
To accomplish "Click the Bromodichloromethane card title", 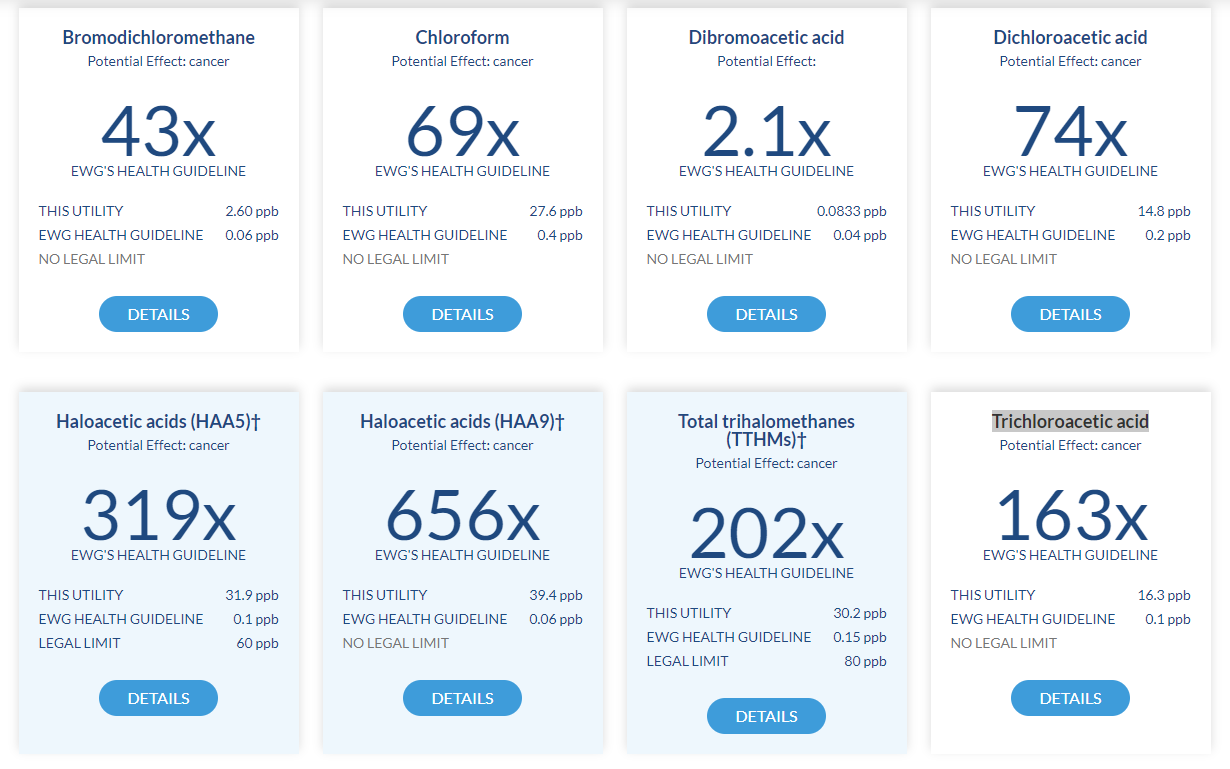I will [158, 38].
